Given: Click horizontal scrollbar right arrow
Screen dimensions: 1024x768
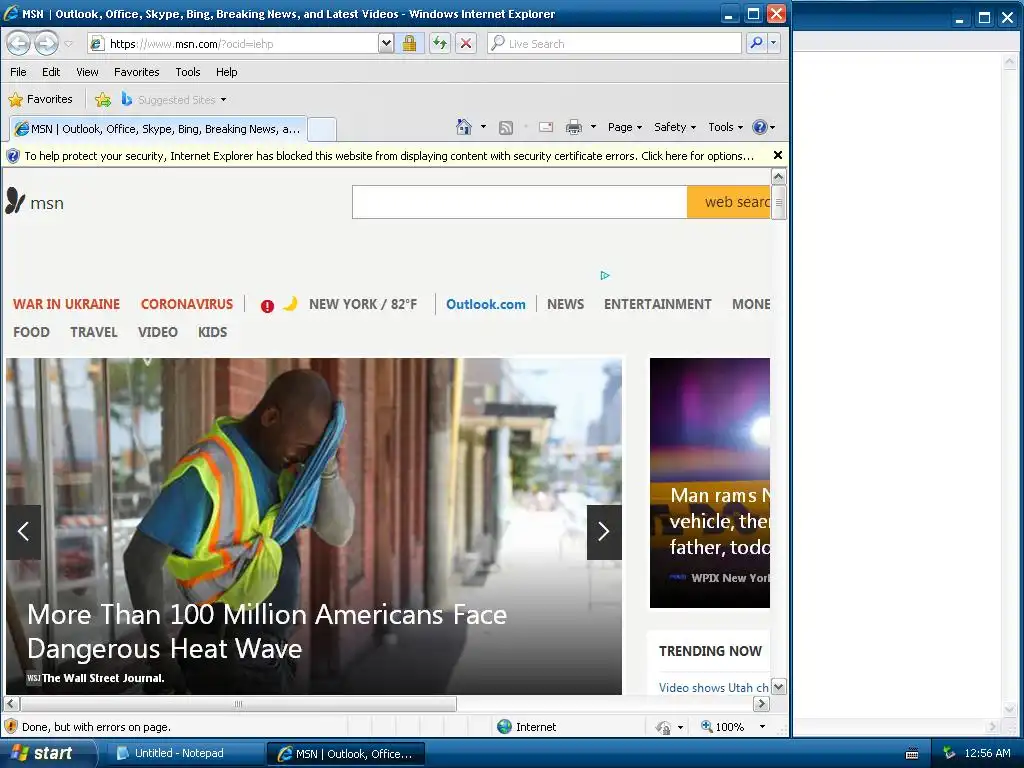Looking at the screenshot, I should (x=761, y=704).
